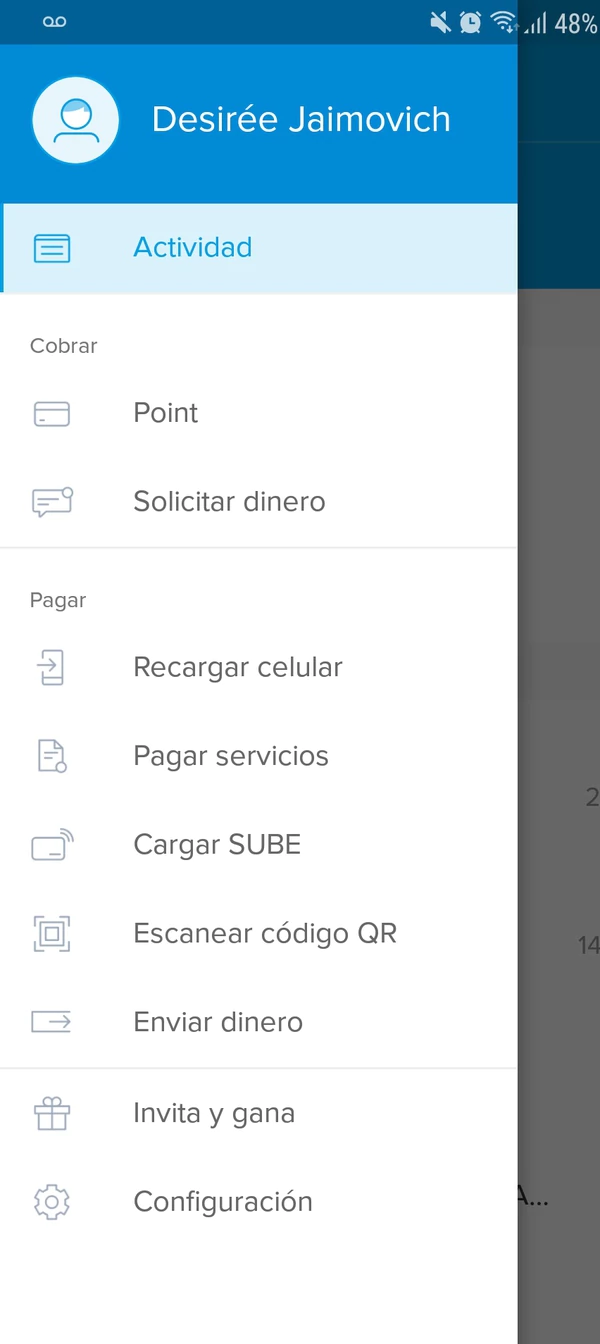The width and height of the screenshot is (600, 1344).
Task: Tap the dimmed area to close drawer
Action: point(559,600)
